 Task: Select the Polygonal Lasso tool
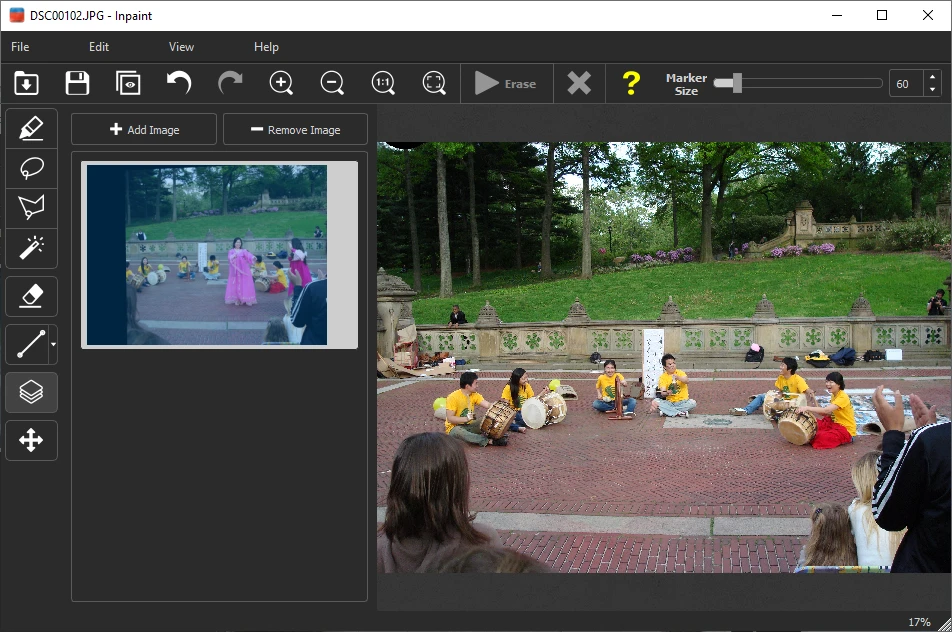[31, 208]
